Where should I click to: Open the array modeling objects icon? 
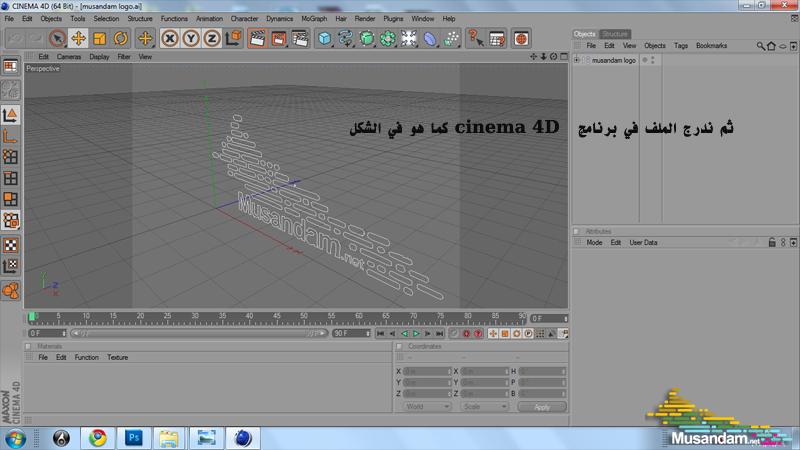(x=388, y=38)
